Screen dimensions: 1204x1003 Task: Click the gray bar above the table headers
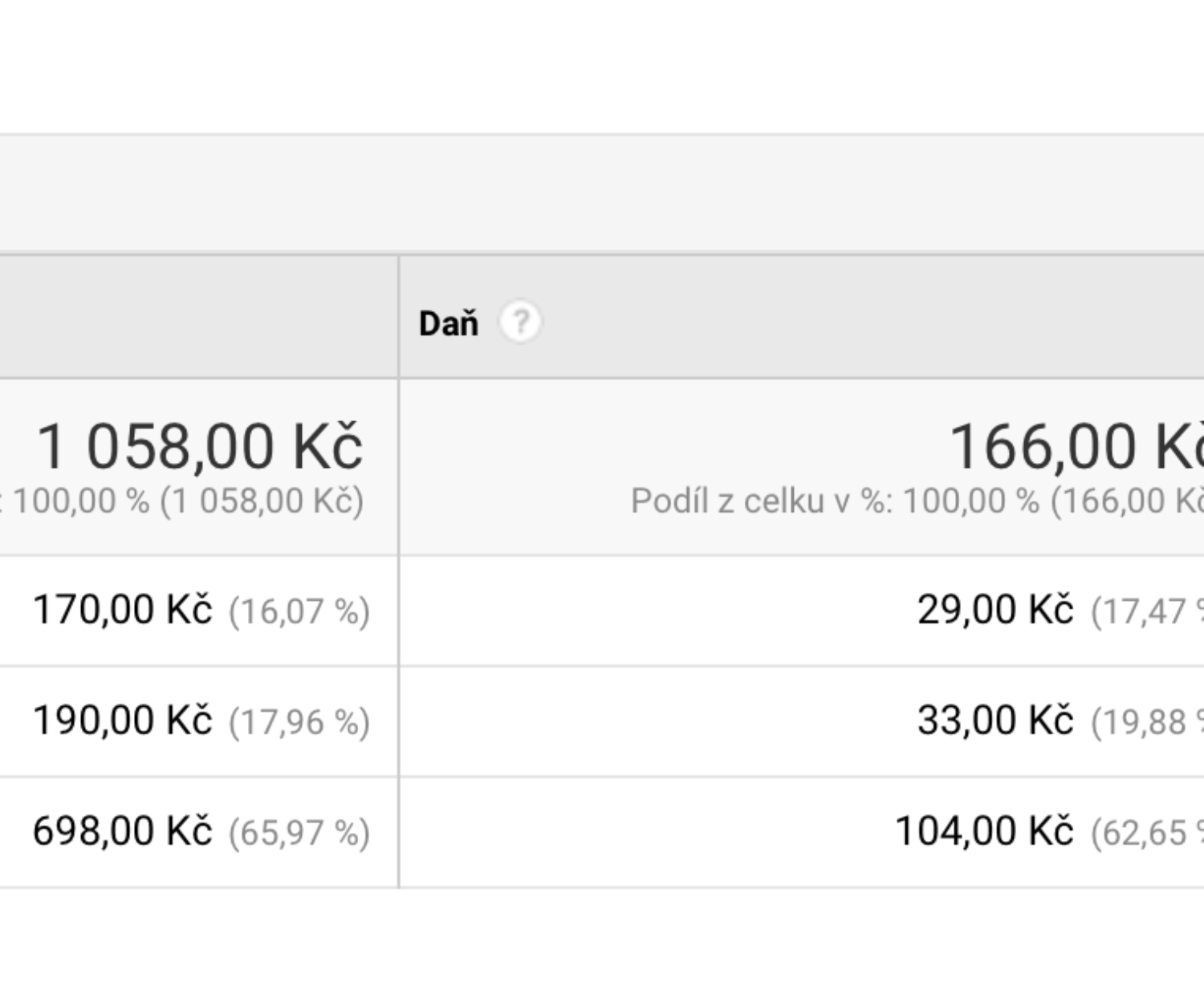[602, 193]
